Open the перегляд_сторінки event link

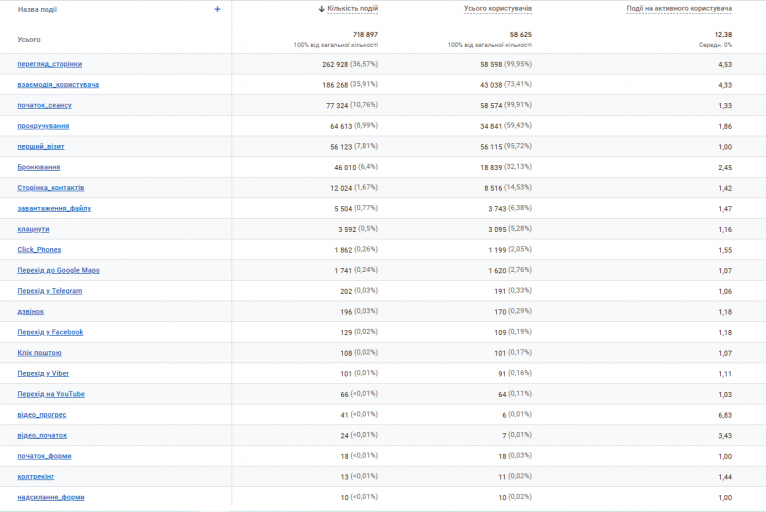coord(50,64)
